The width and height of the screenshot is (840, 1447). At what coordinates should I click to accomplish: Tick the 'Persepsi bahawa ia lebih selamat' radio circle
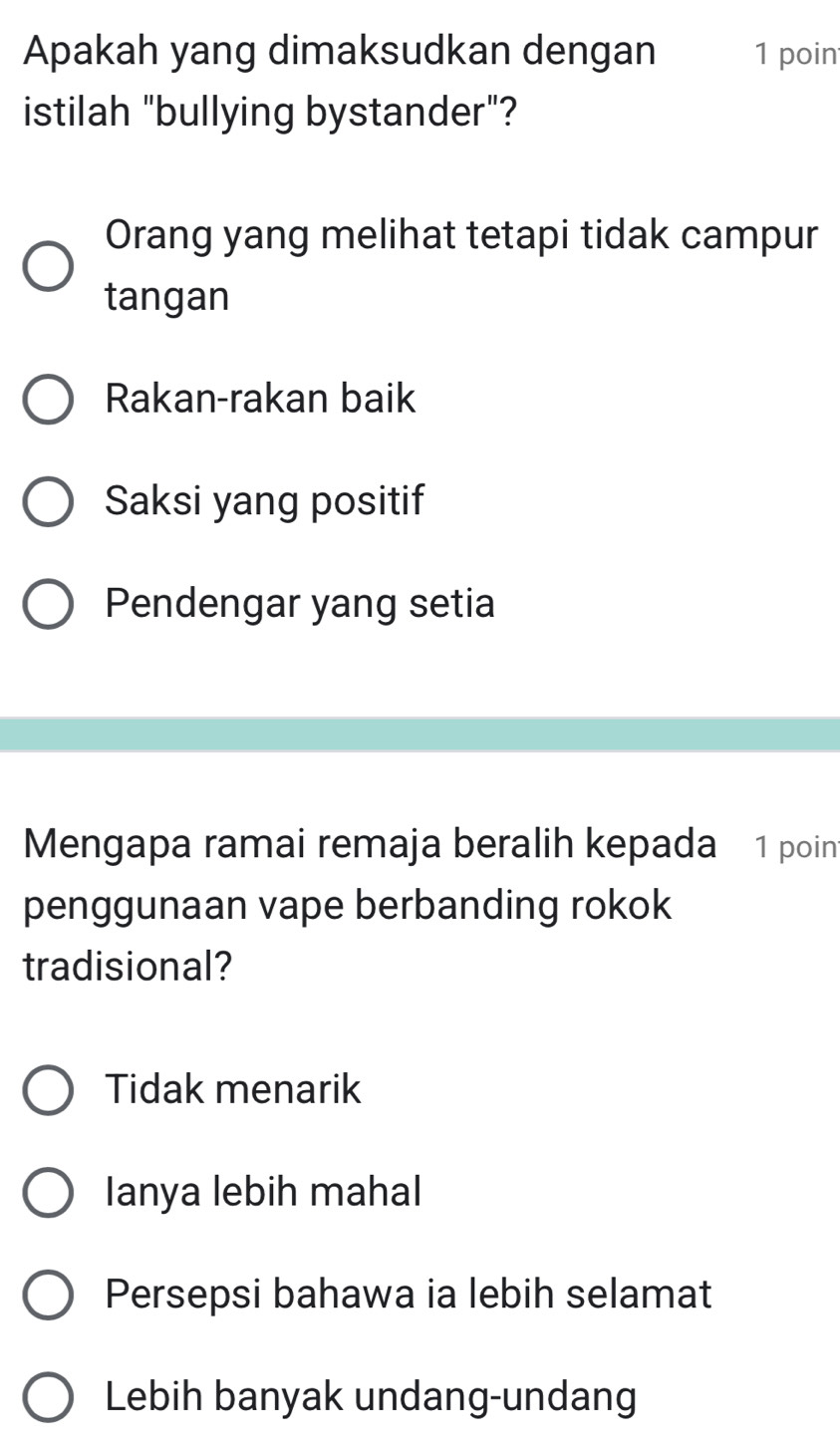pos(48,1296)
